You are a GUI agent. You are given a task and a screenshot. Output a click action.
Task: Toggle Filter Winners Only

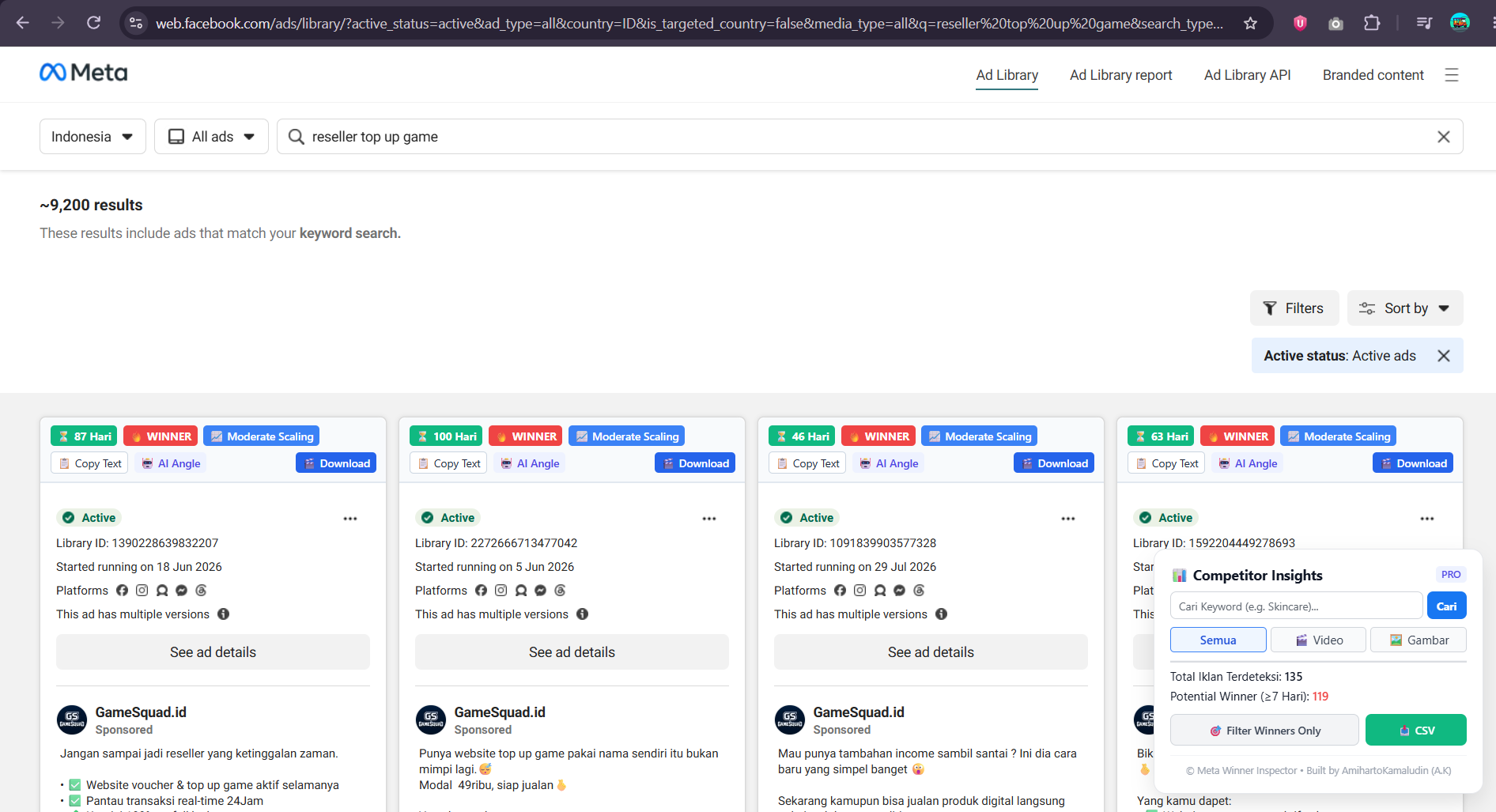(1264, 731)
